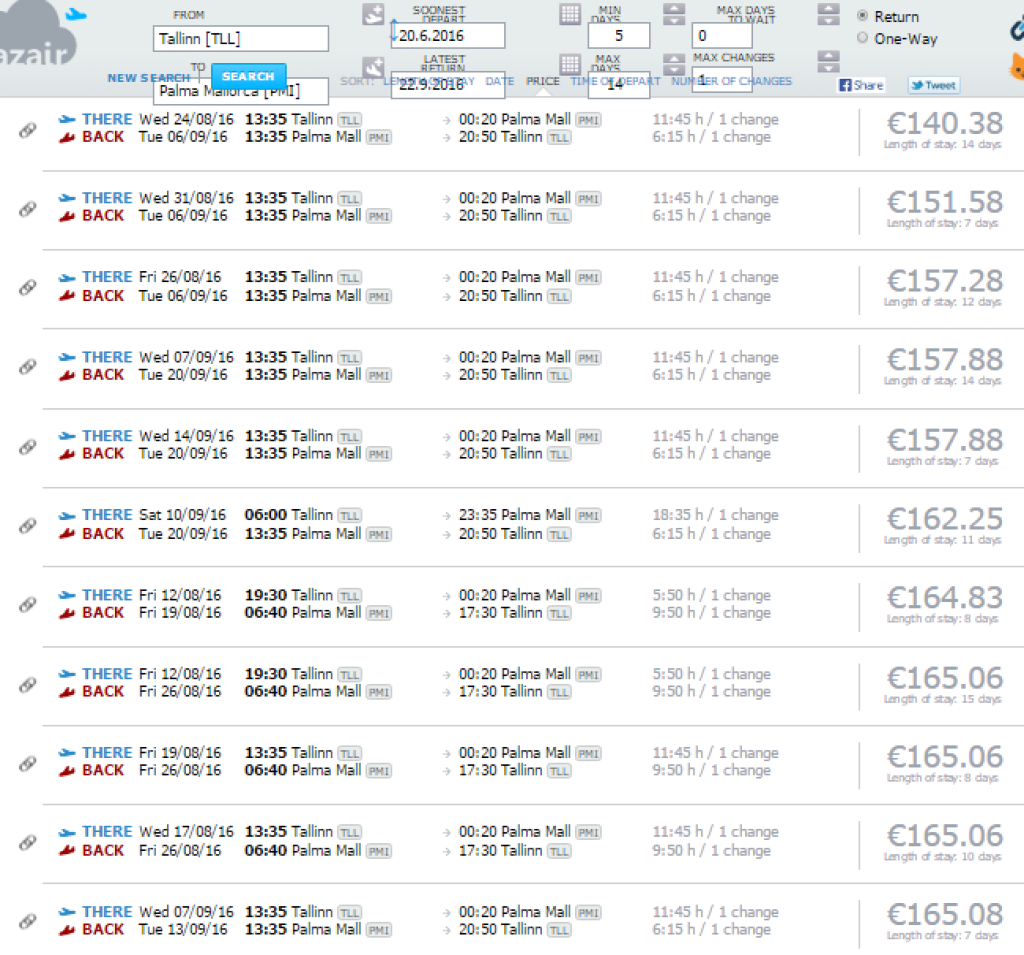Open the calendar icon next to soonest depart date
This screenshot has height=955, width=1024.
(569, 14)
